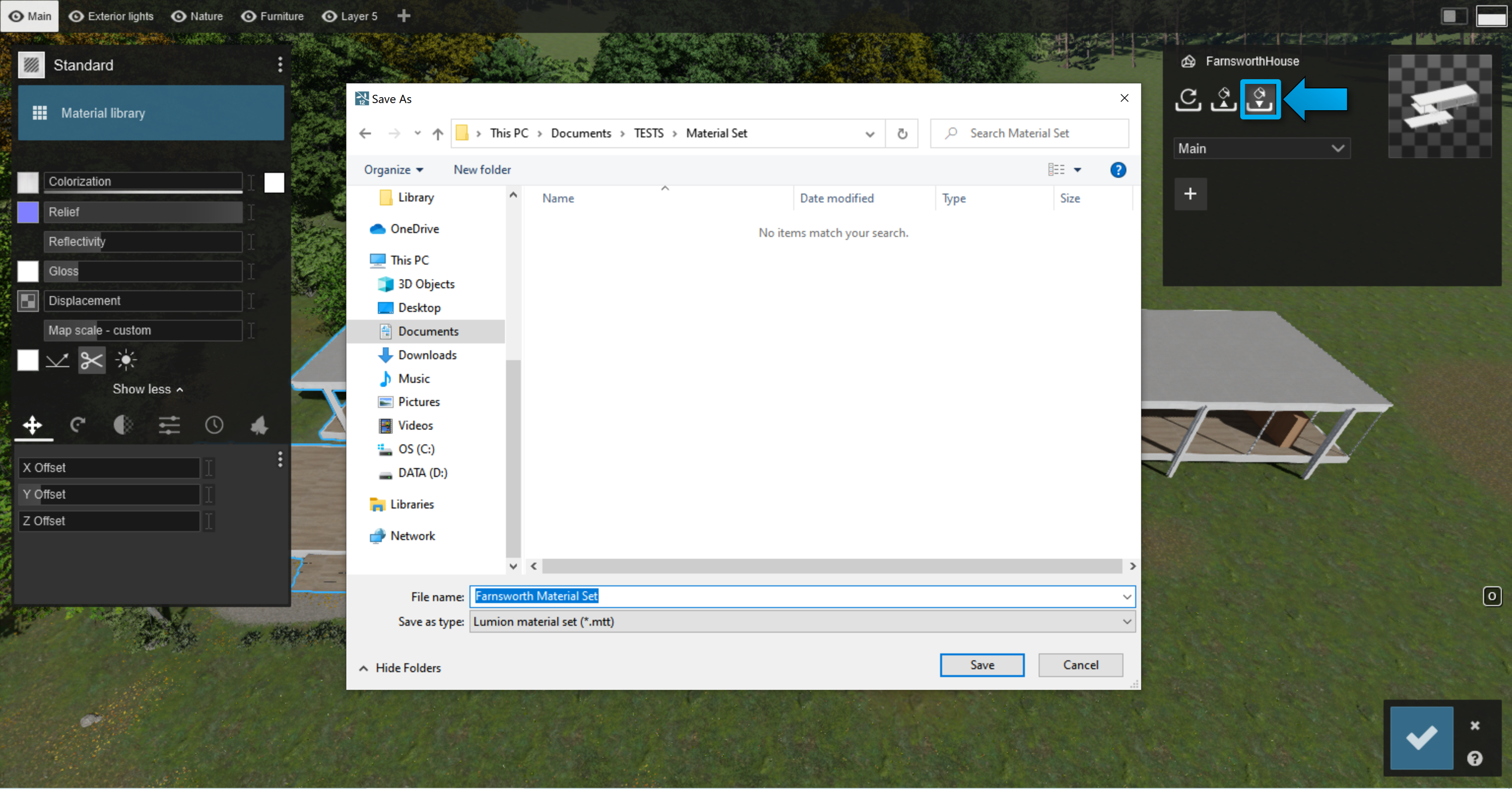
Task: Confirm changes with the blue checkmark
Action: [x=1421, y=738]
